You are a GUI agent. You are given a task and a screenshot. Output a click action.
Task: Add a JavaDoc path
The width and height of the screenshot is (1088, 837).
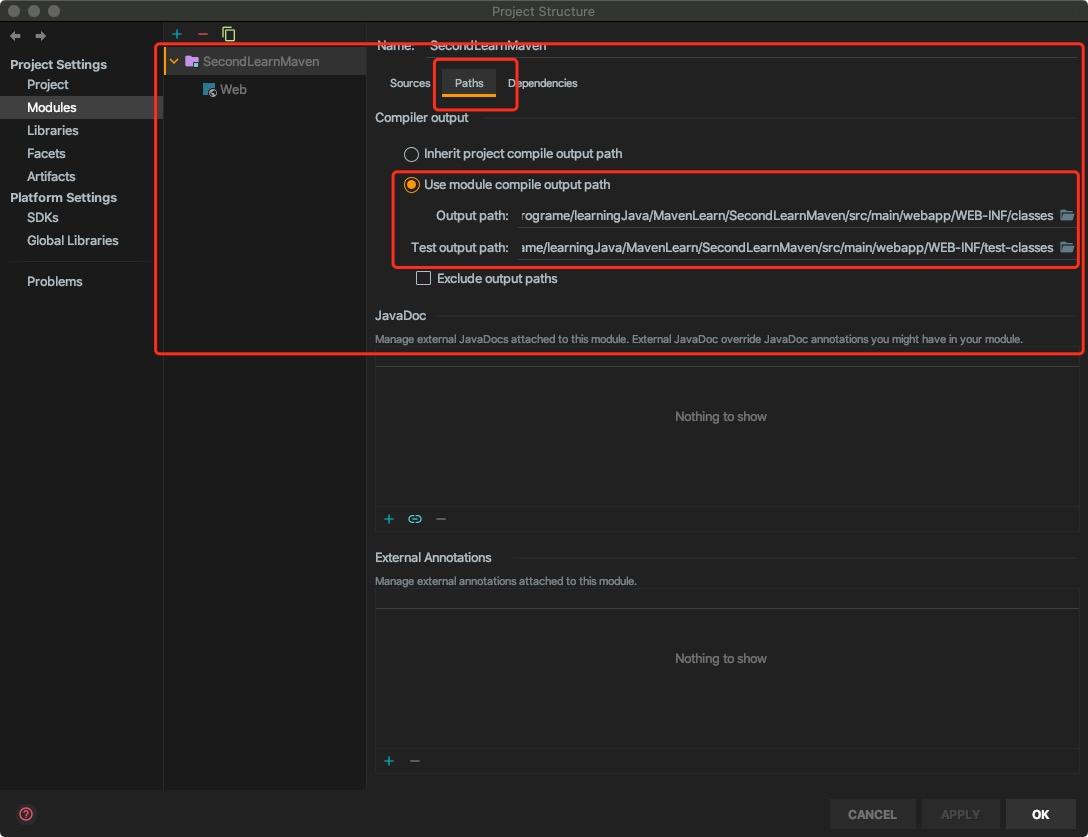(x=389, y=519)
